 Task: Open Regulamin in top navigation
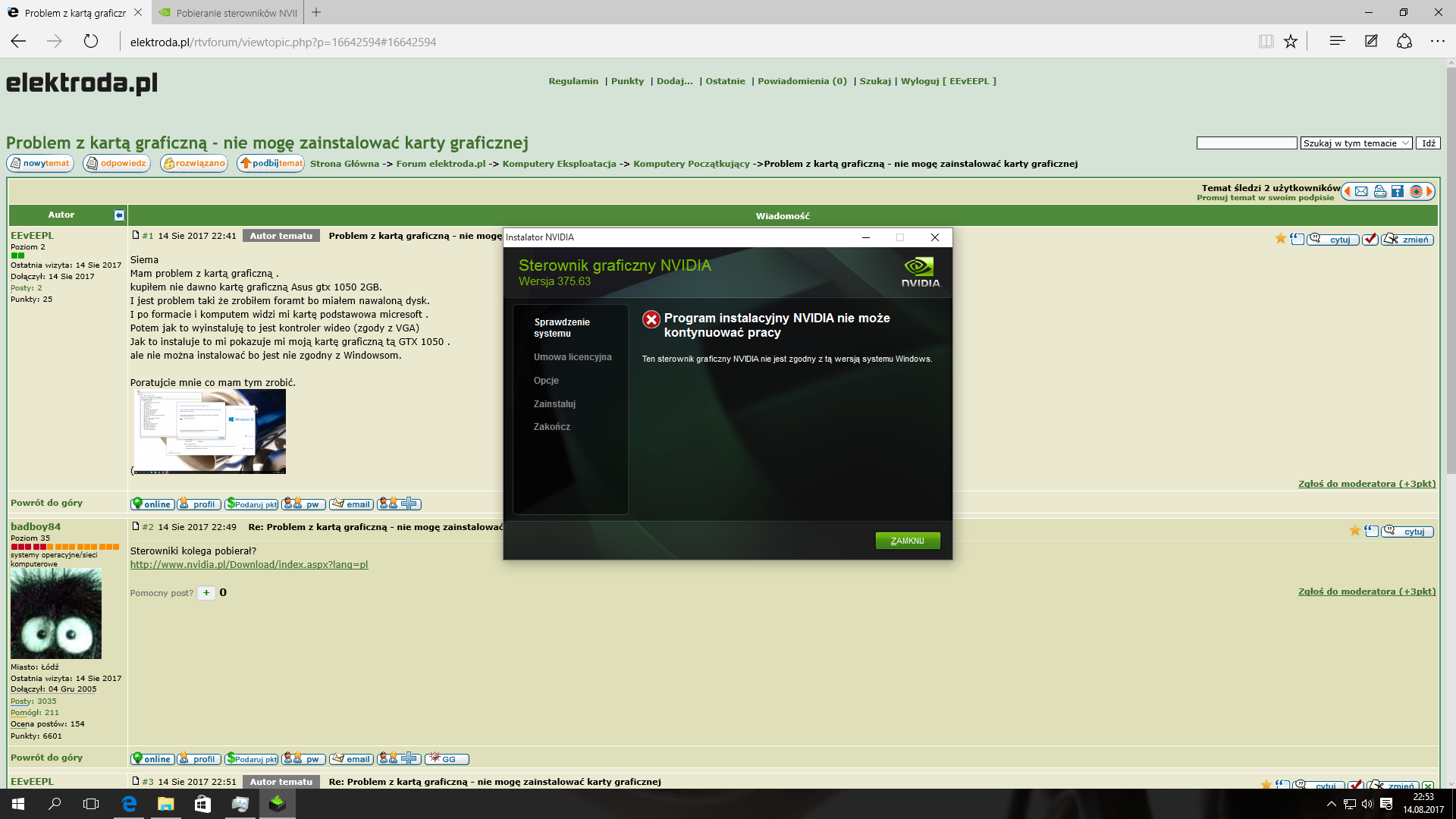click(x=573, y=81)
